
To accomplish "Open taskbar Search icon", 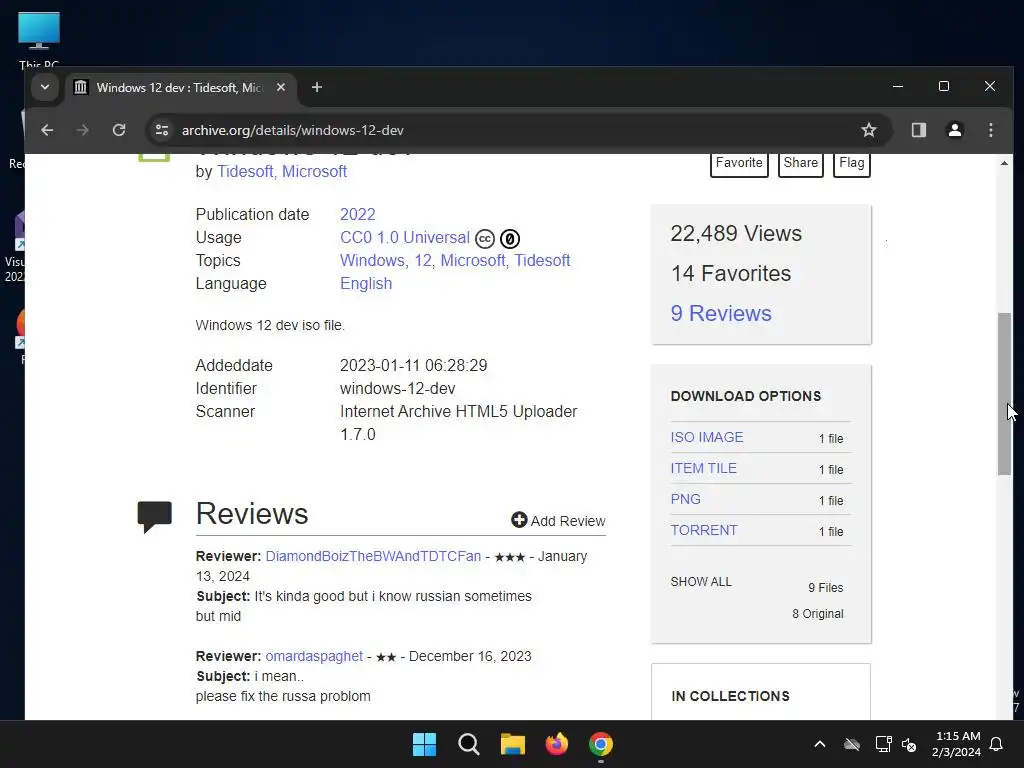I will coord(468,744).
